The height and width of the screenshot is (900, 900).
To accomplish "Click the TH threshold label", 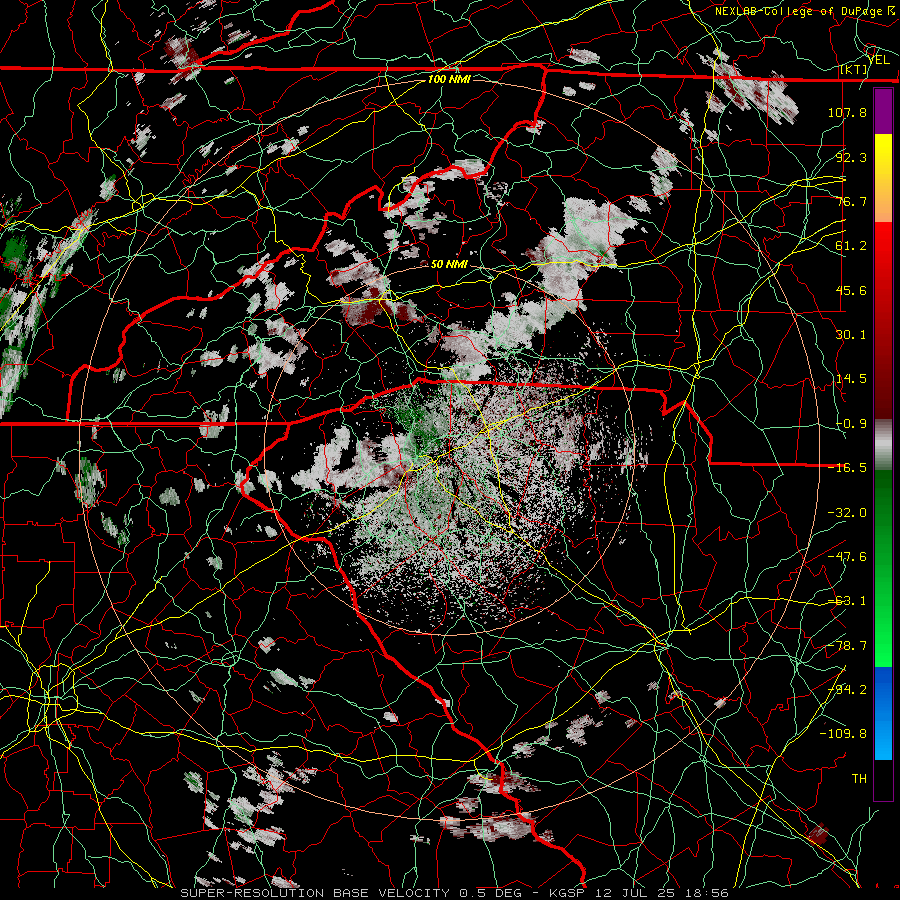I will coord(859,779).
